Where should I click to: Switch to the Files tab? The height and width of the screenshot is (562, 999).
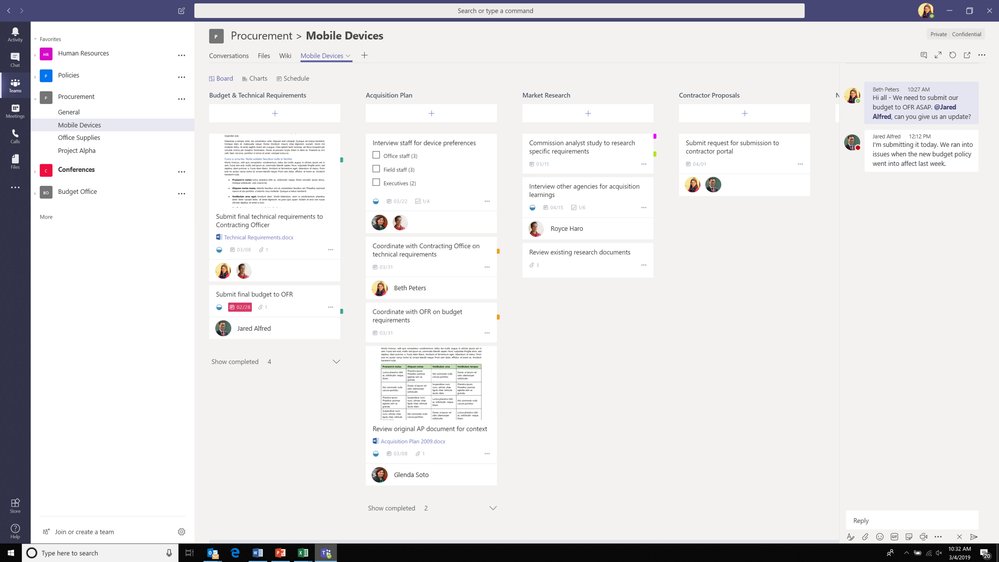[264, 56]
